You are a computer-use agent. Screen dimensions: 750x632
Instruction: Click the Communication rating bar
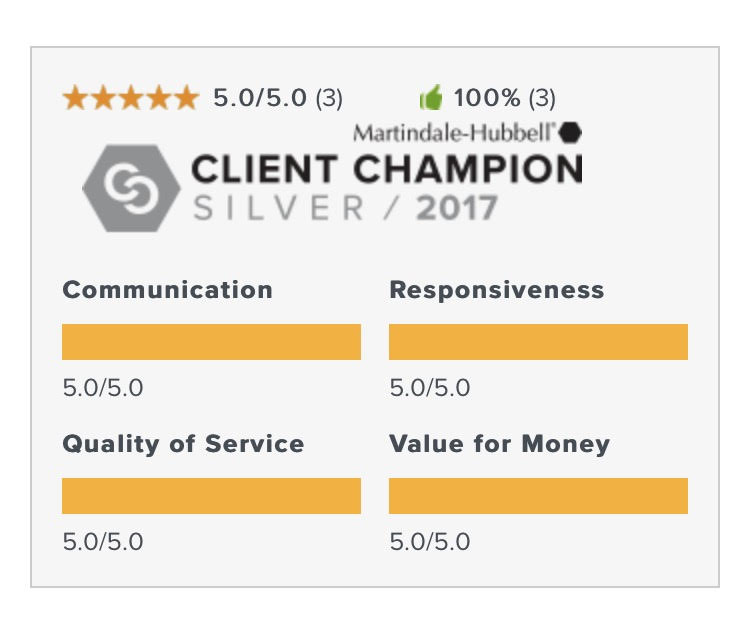click(211, 342)
